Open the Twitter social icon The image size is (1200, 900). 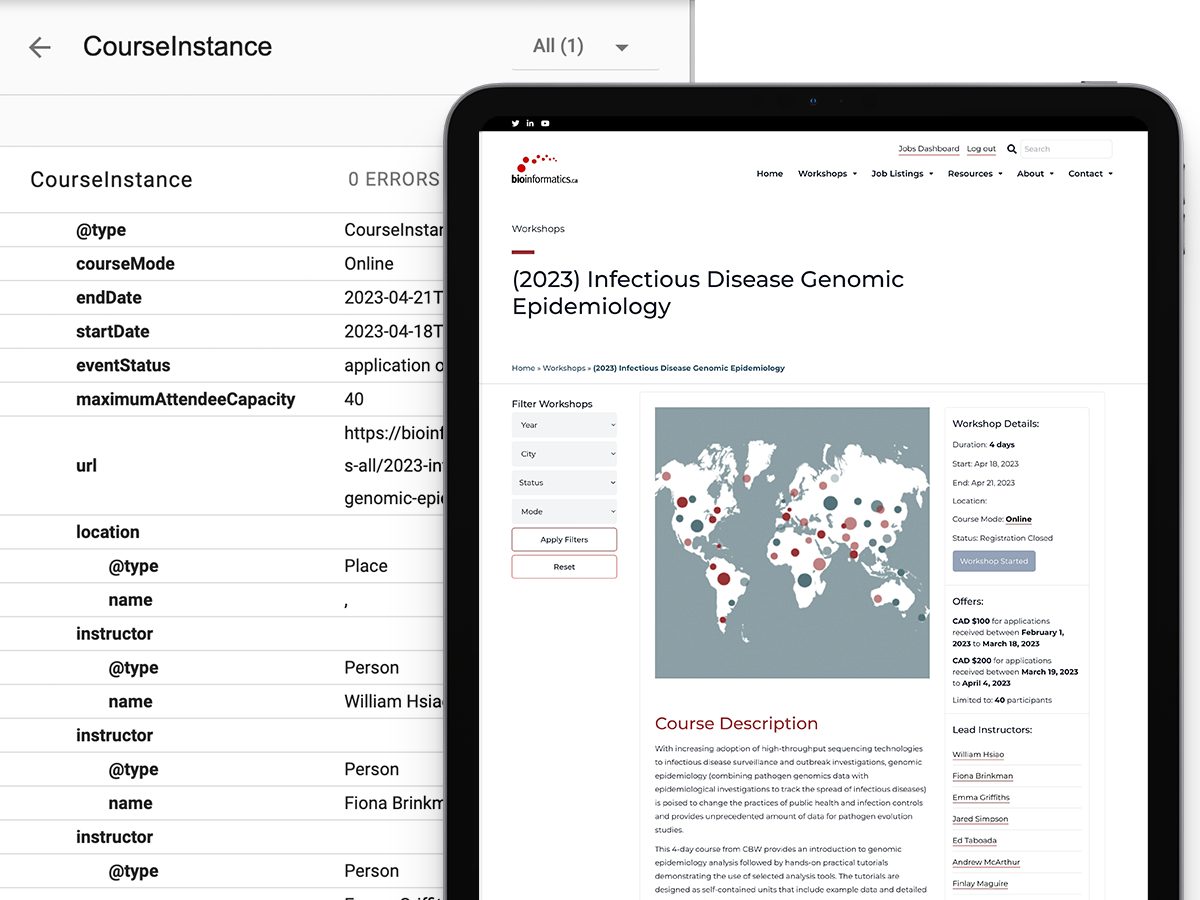click(x=515, y=123)
